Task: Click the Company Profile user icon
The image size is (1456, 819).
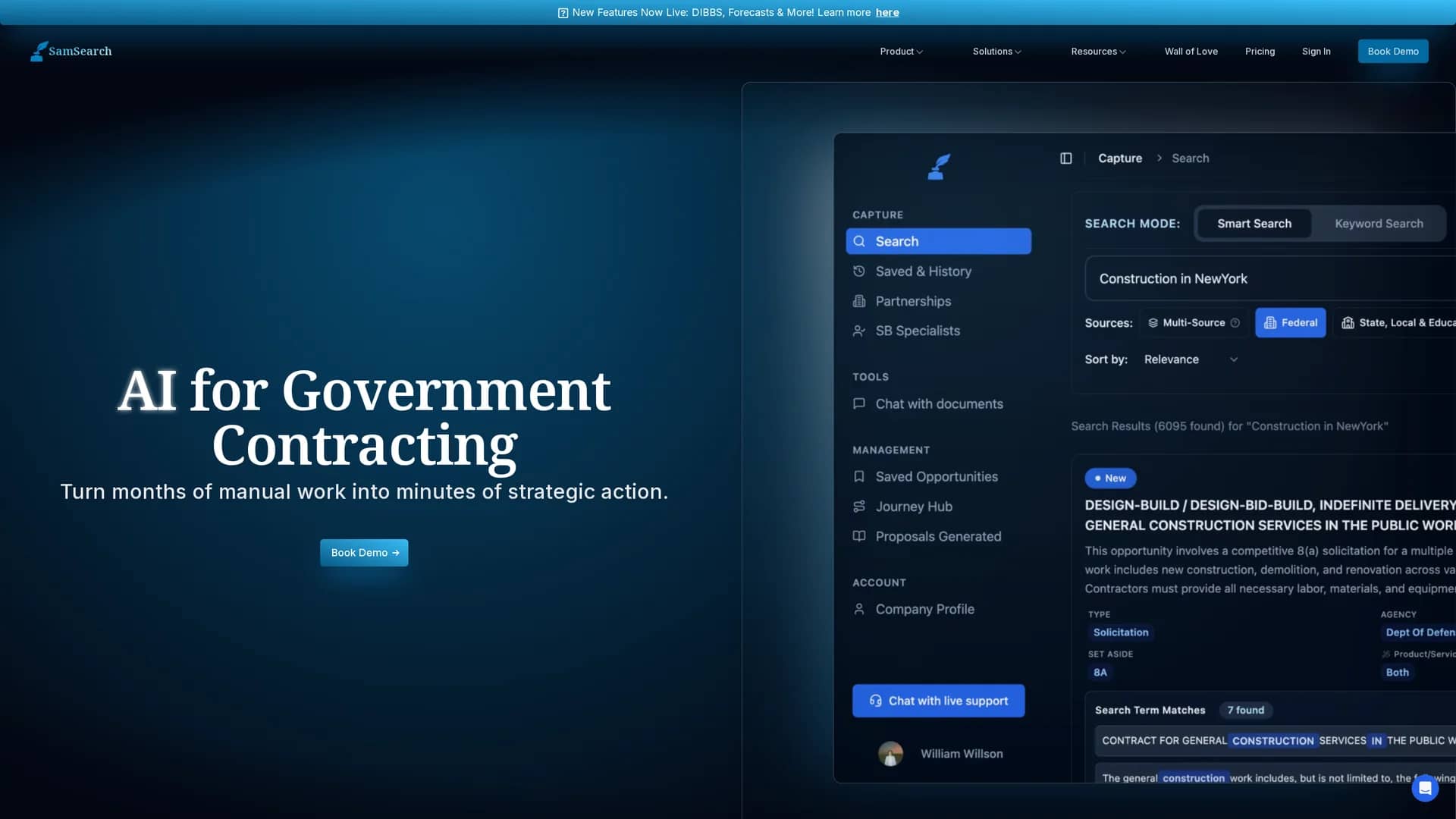Action: [x=859, y=609]
